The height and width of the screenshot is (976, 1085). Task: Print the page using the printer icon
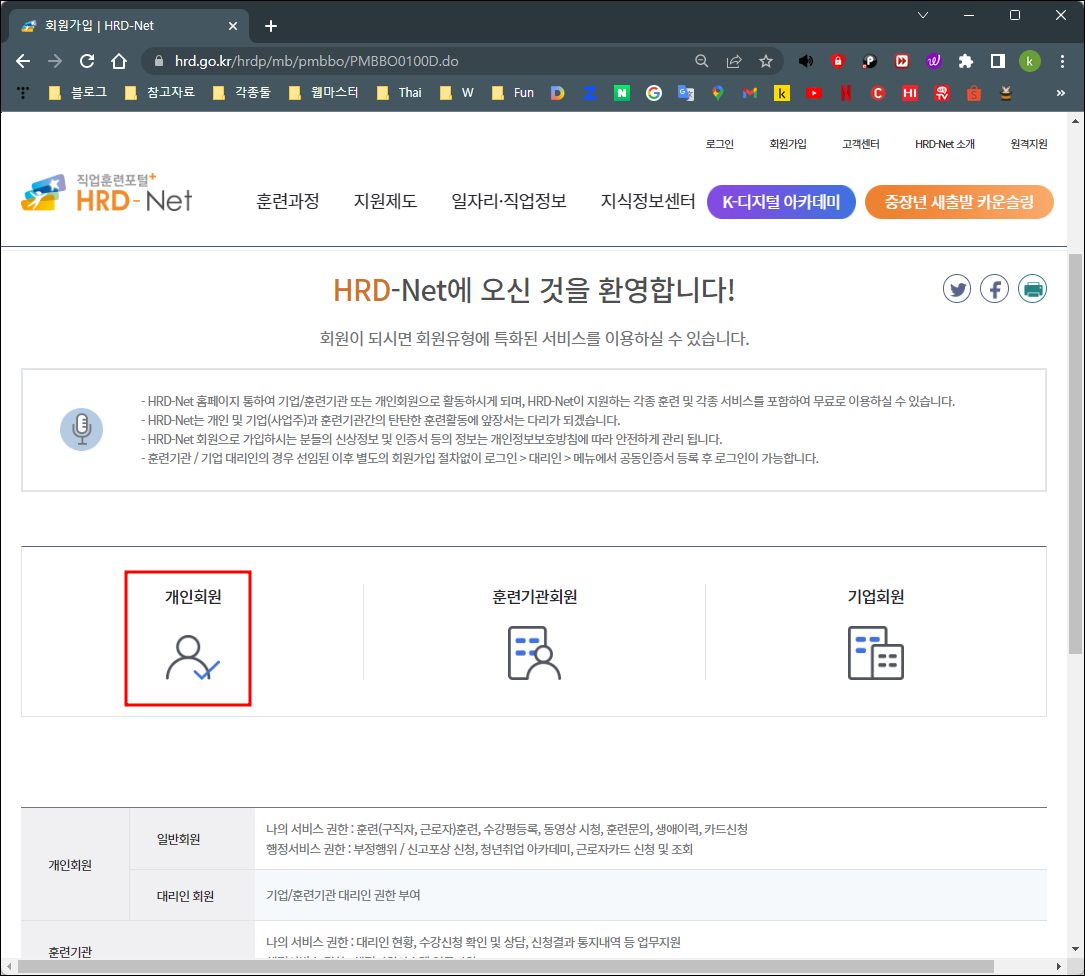(1032, 288)
